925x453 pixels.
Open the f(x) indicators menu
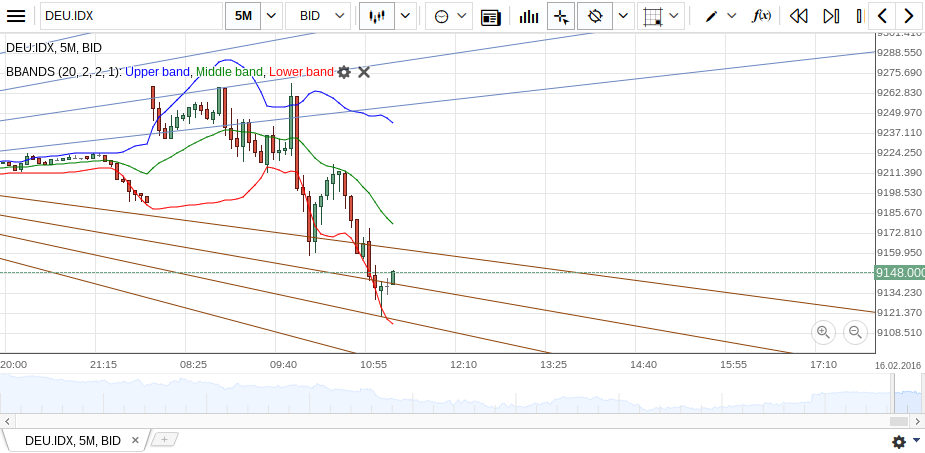click(x=761, y=16)
